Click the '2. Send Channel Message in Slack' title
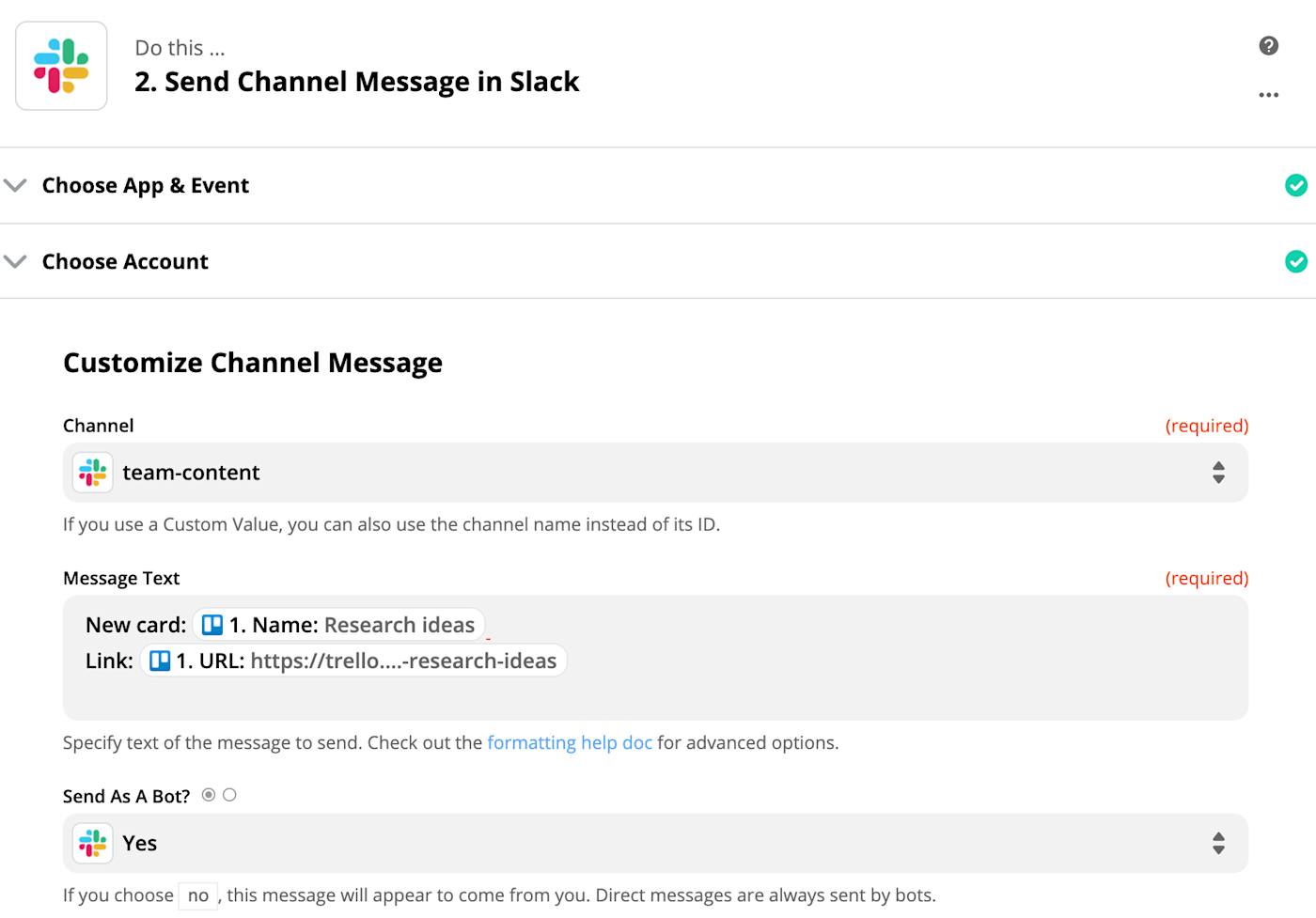 point(357,82)
